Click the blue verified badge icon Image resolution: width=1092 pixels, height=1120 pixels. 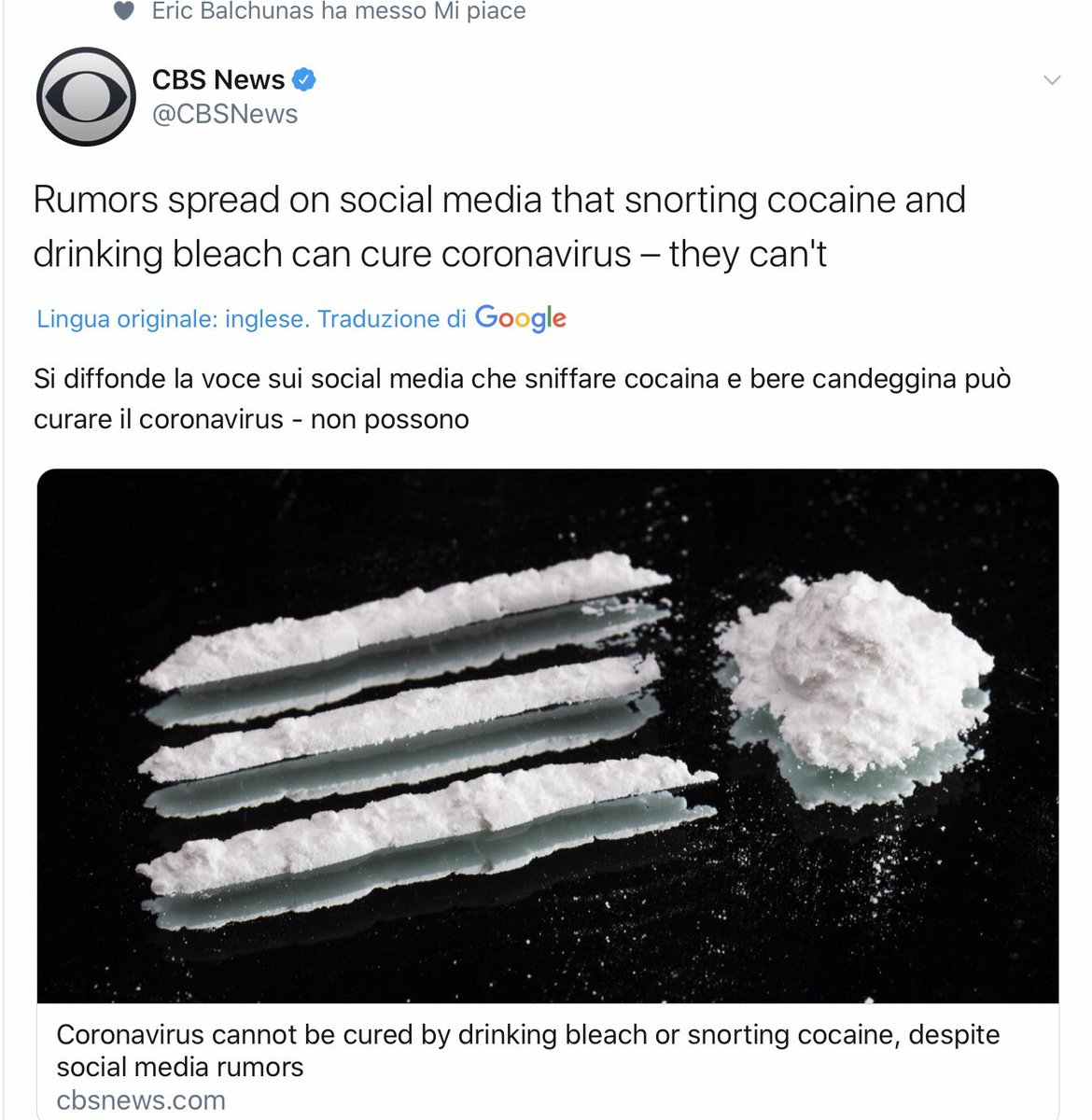click(305, 79)
